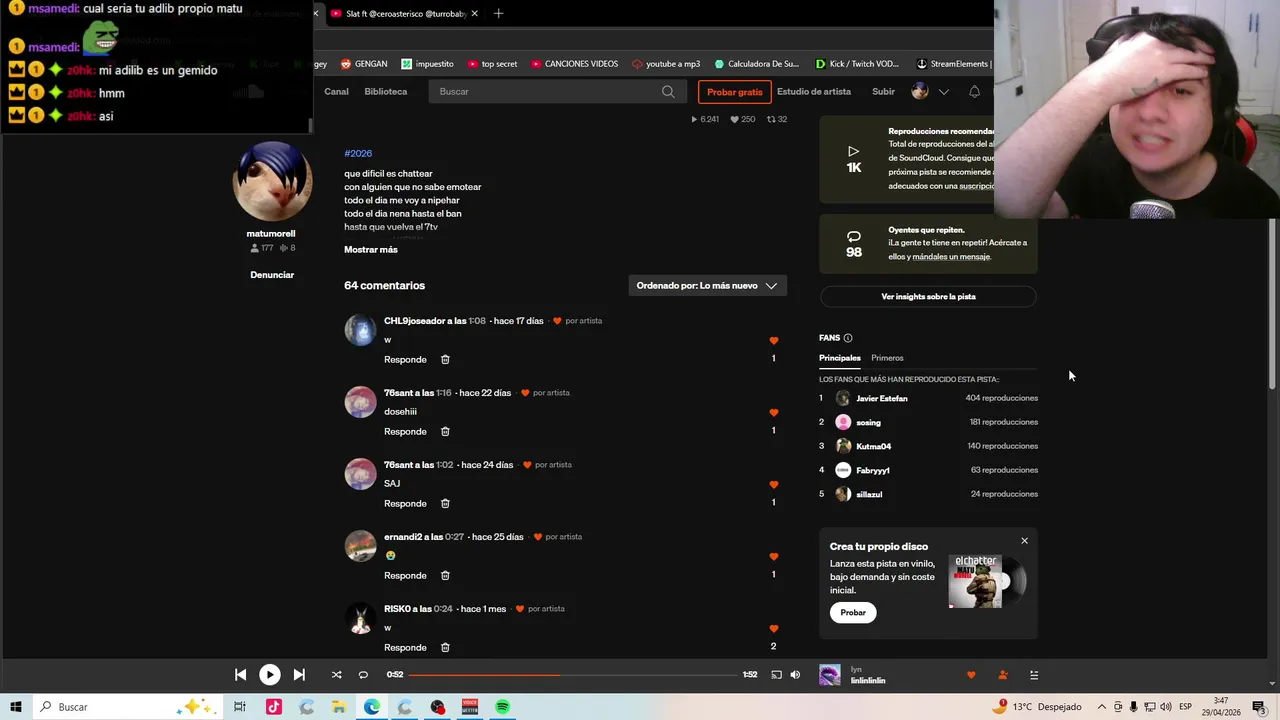
Task: Open the likes count icon 250
Action: pyautogui.click(x=734, y=119)
